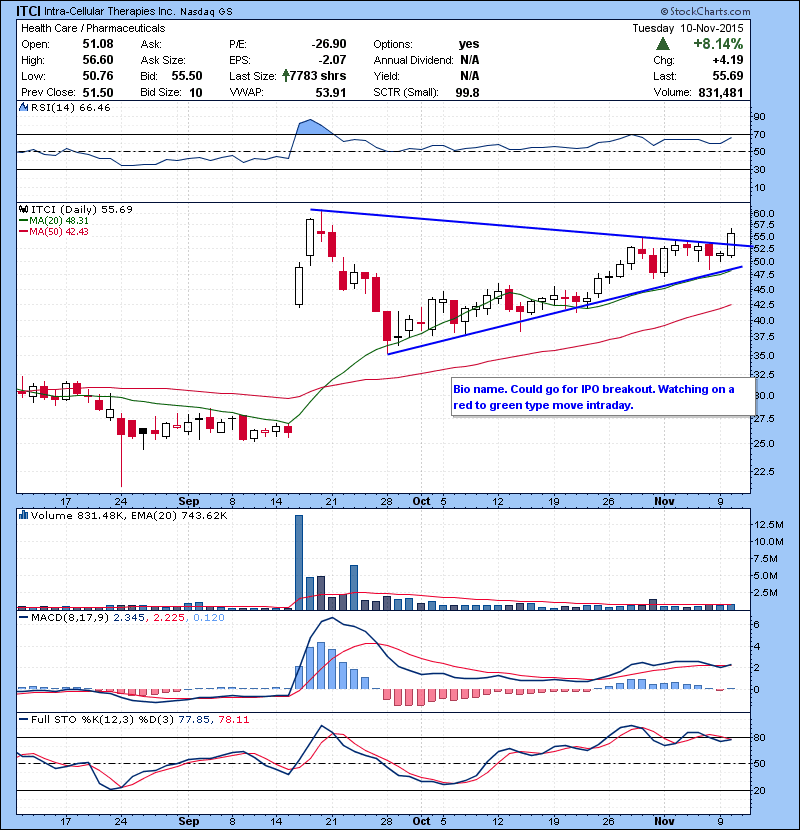
Task: Click the EPS value -2.07
Action: 332,60
